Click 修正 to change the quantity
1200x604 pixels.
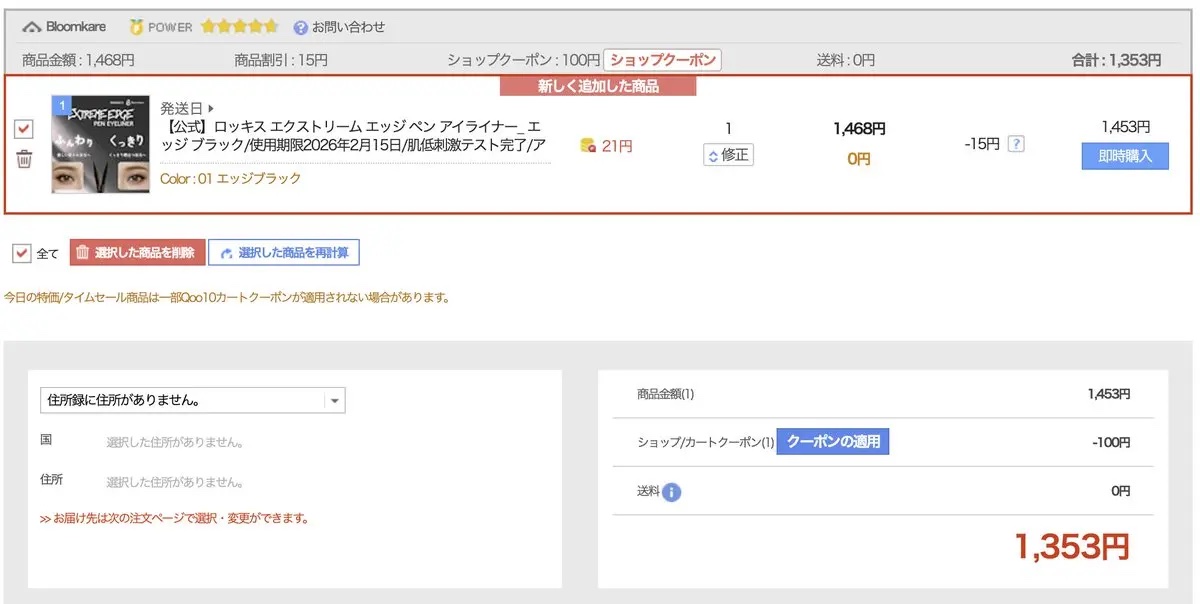click(x=728, y=155)
